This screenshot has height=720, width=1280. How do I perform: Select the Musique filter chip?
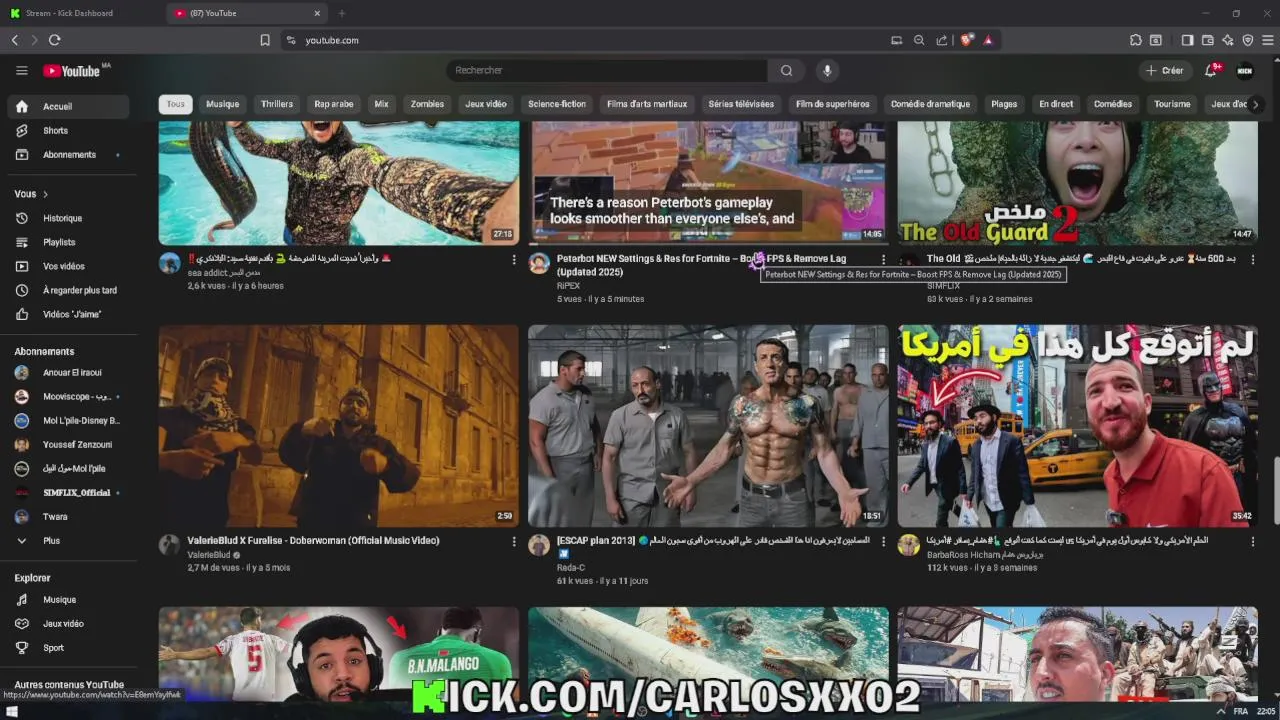[222, 104]
